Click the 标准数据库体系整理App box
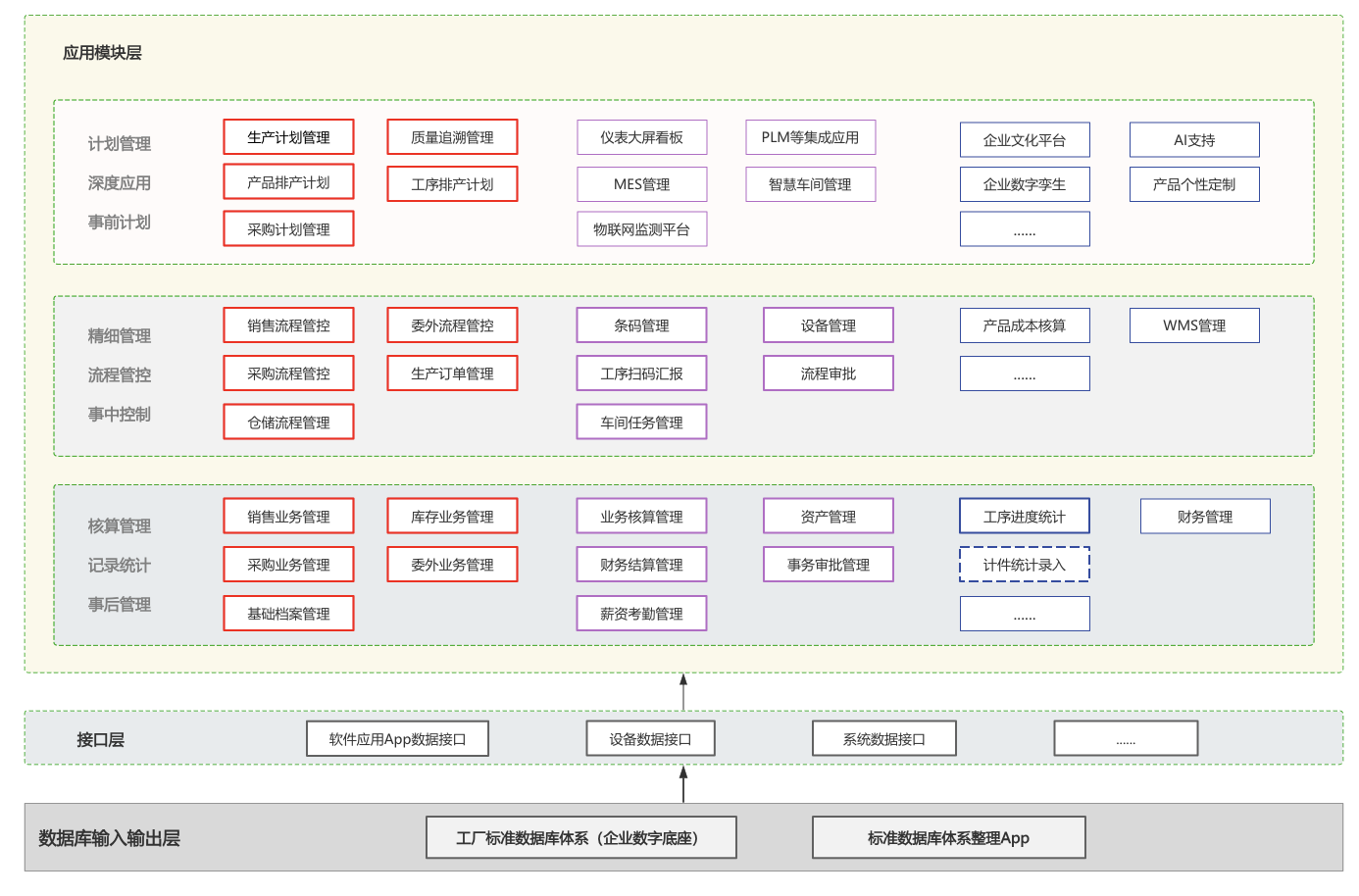Image resolution: width=1359 pixels, height=896 pixels. tap(948, 838)
